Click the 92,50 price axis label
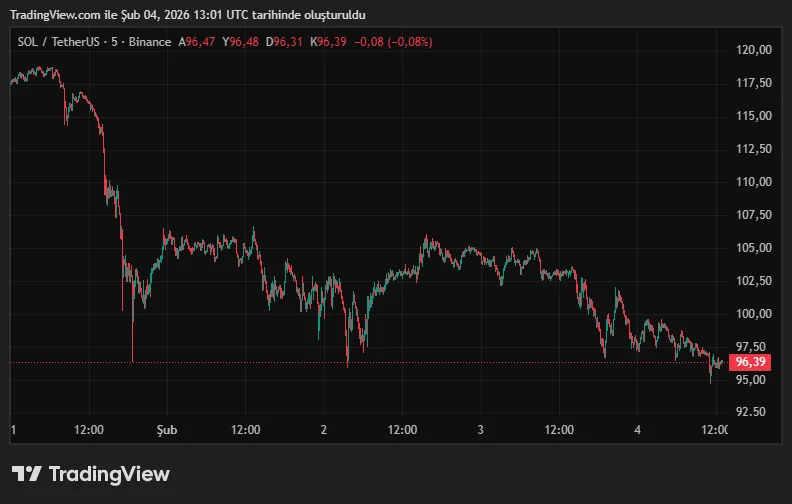792x504 pixels. point(752,412)
